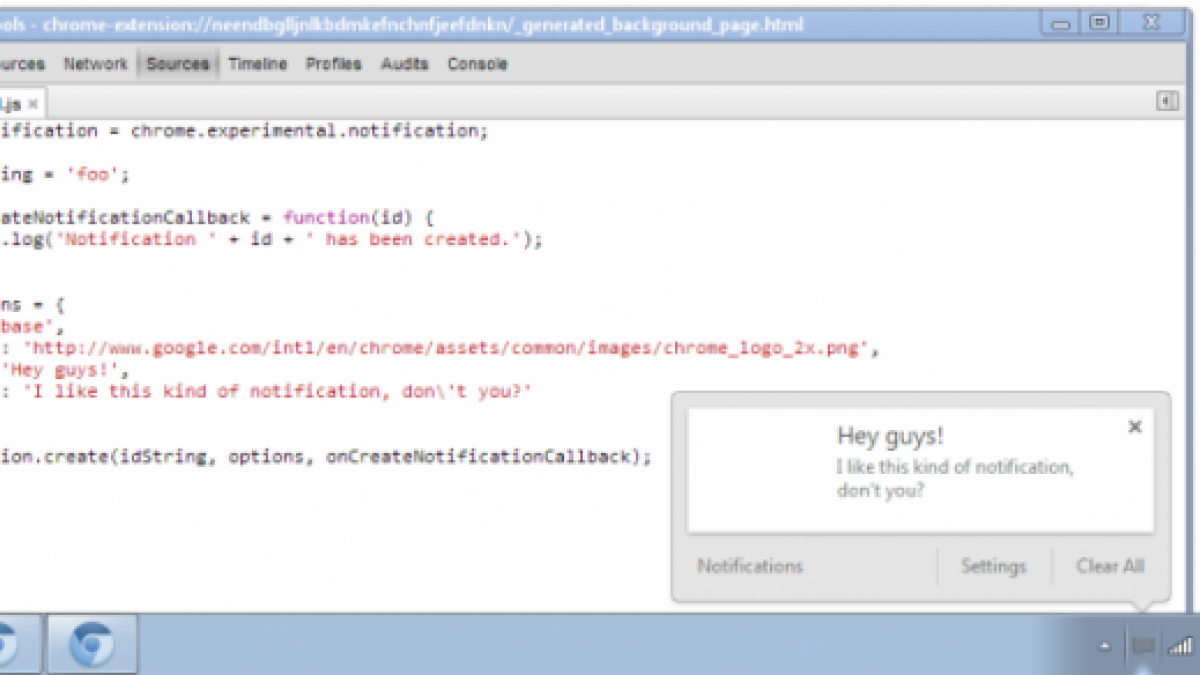Click the 'Hey guys!' notification title
1200x675 pixels.
point(890,436)
